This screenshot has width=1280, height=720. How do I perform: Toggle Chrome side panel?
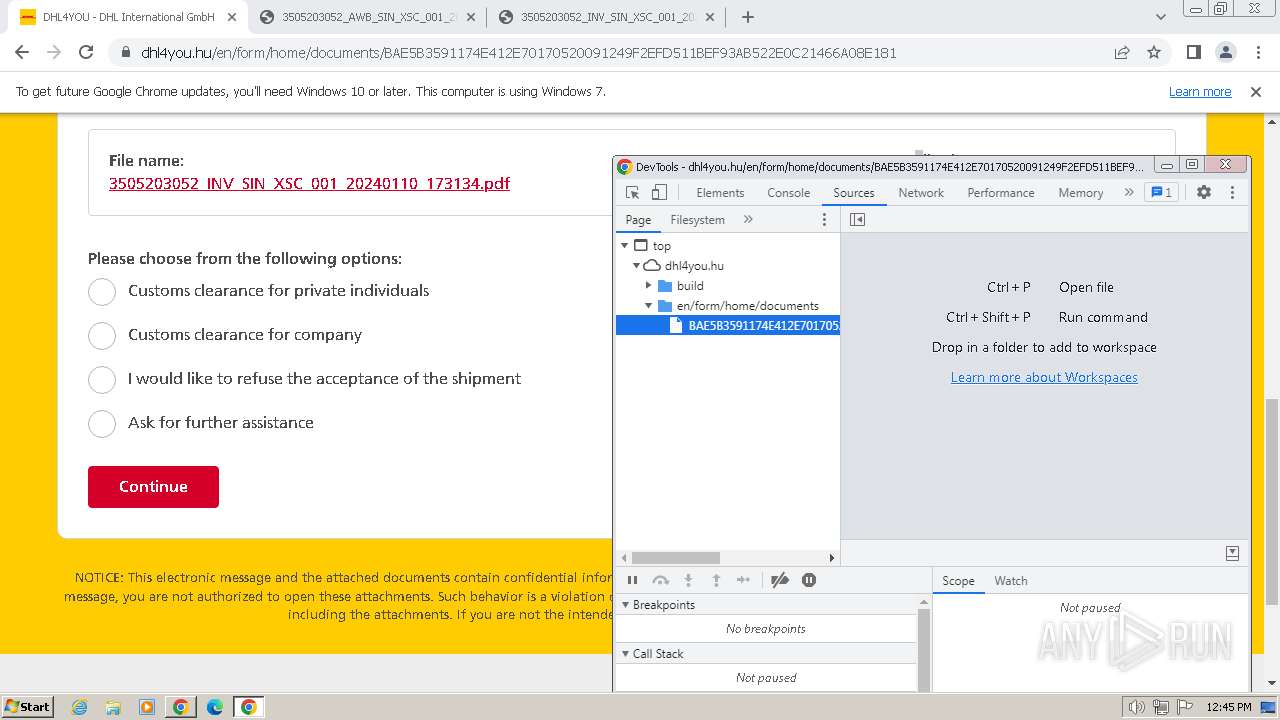[x=1193, y=52]
